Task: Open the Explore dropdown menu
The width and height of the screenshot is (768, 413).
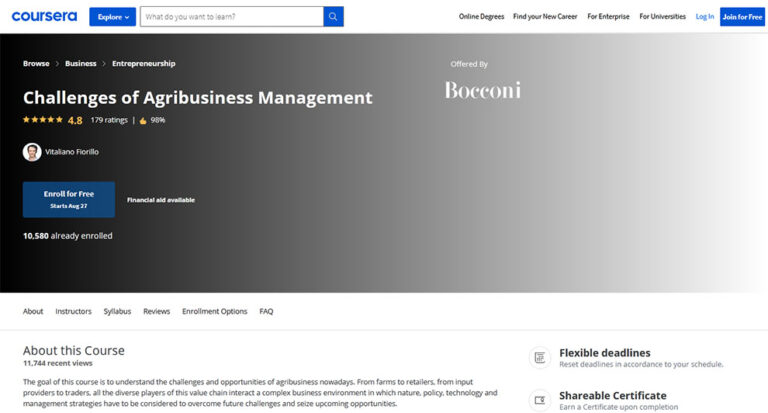Action: (x=112, y=17)
